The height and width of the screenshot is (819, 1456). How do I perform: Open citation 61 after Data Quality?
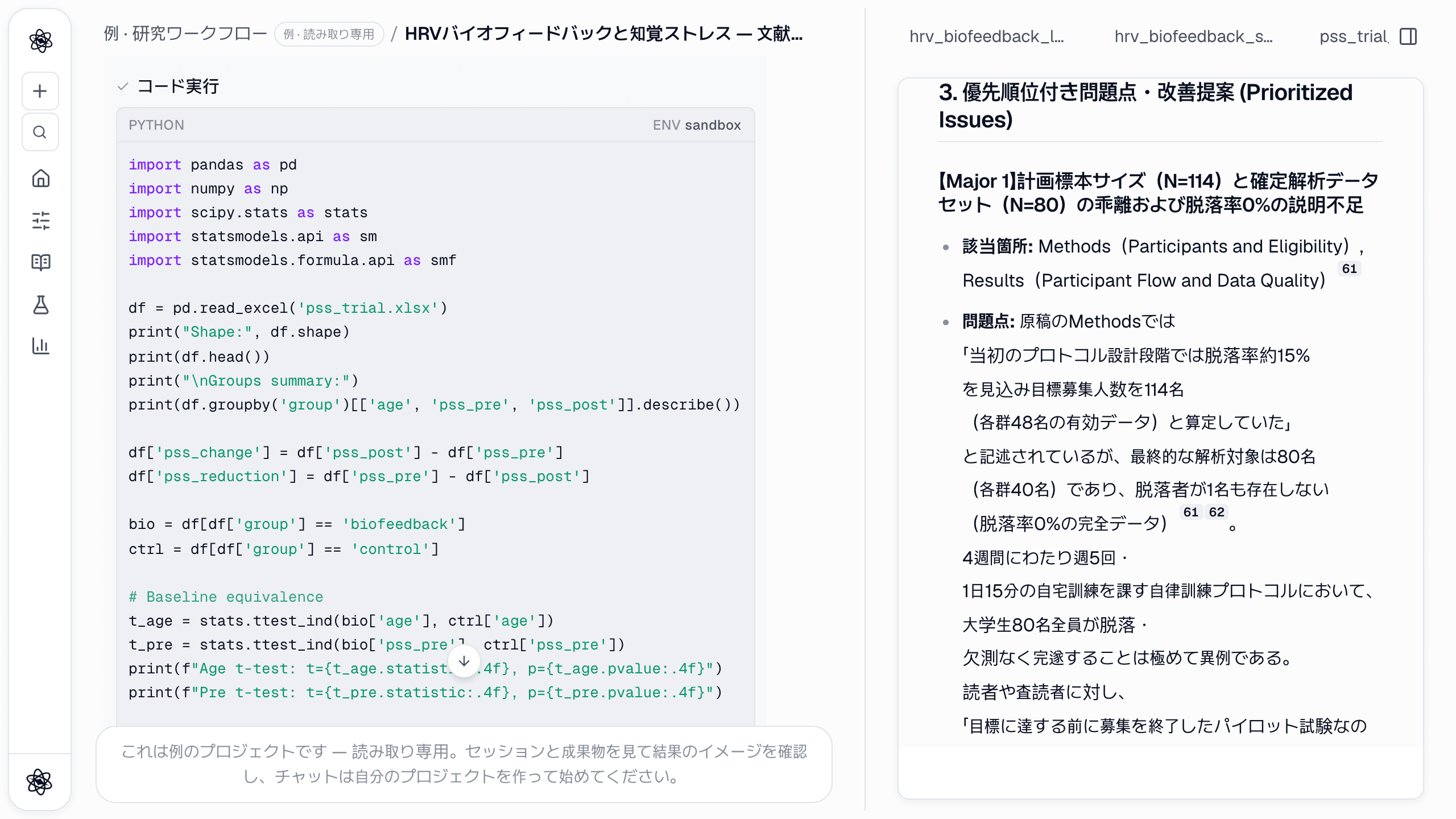point(1349,268)
